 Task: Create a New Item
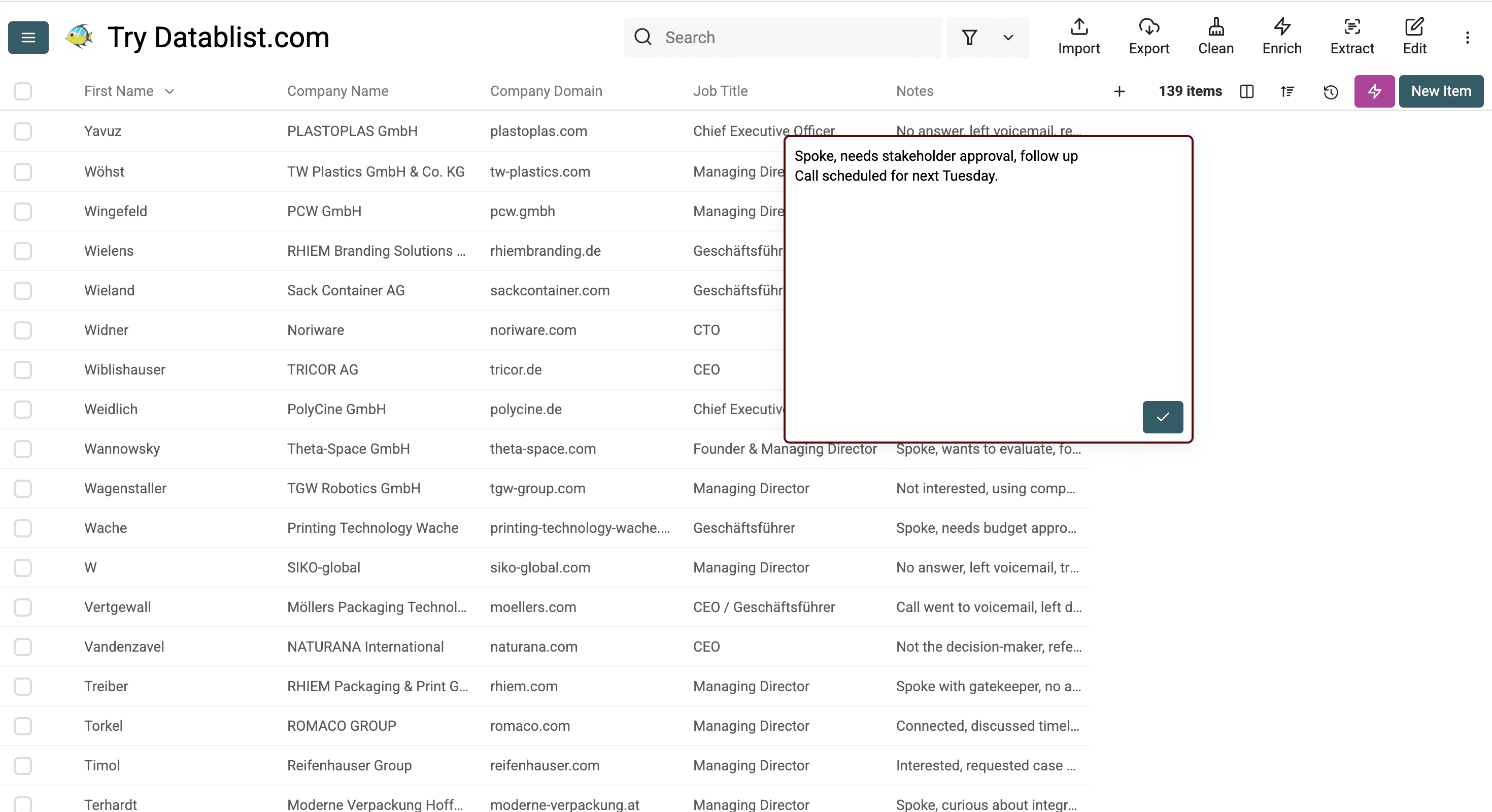click(x=1441, y=91)
